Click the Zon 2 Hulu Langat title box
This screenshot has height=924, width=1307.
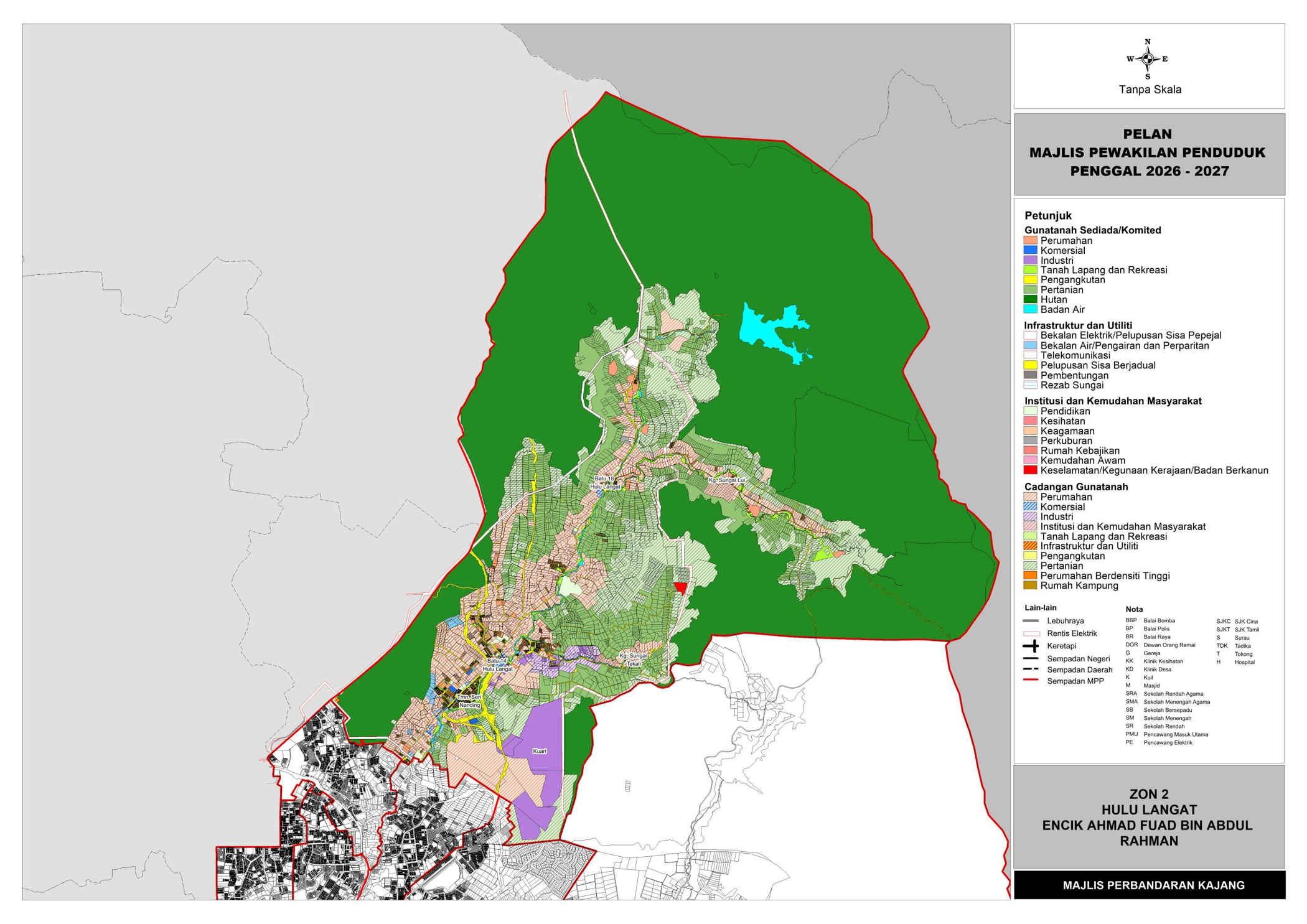[x=1149, y=817]
